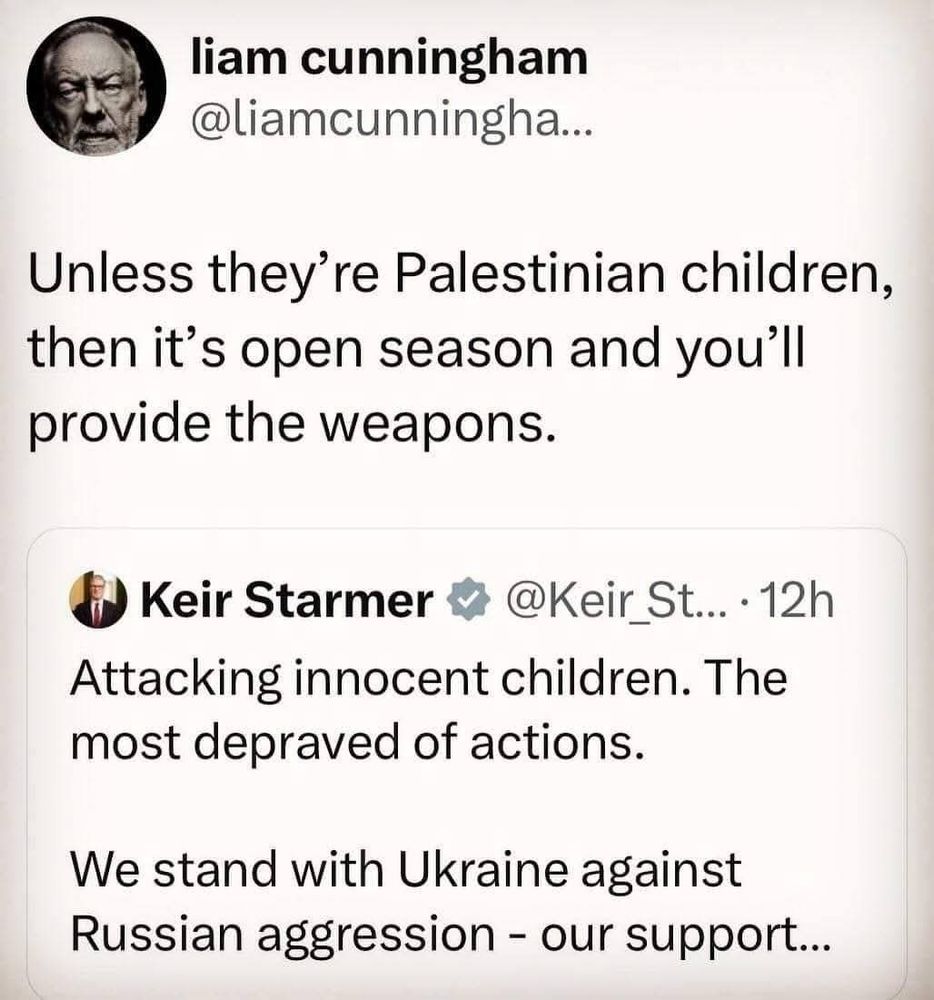Click the line "most depraved of actions."
Viewport: 934px width, 1000px height.
pyautogui.click(x=357, y=742)
